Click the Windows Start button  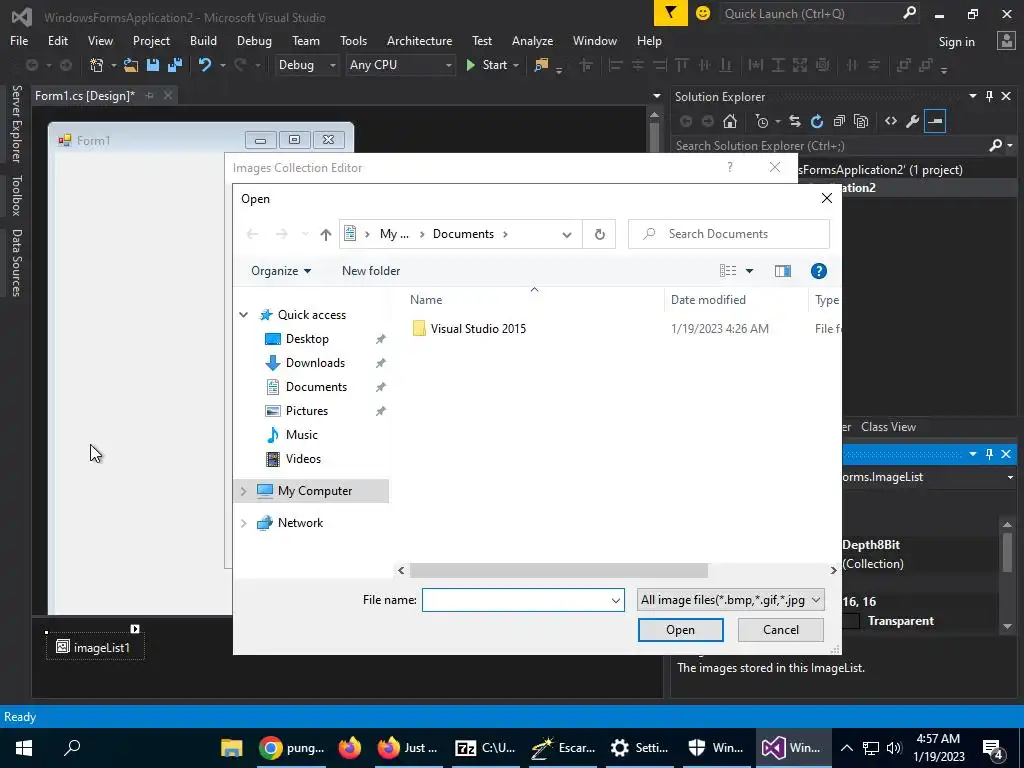coord(24,748)
